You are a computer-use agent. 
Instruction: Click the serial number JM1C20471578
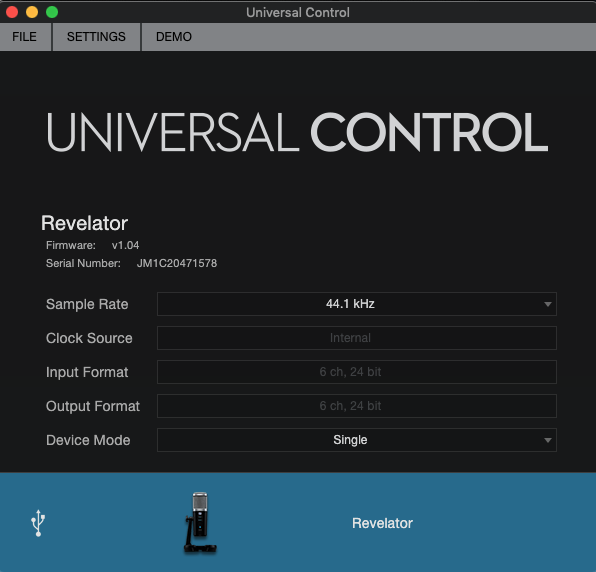pyautogui.click(x=177, y=263)
